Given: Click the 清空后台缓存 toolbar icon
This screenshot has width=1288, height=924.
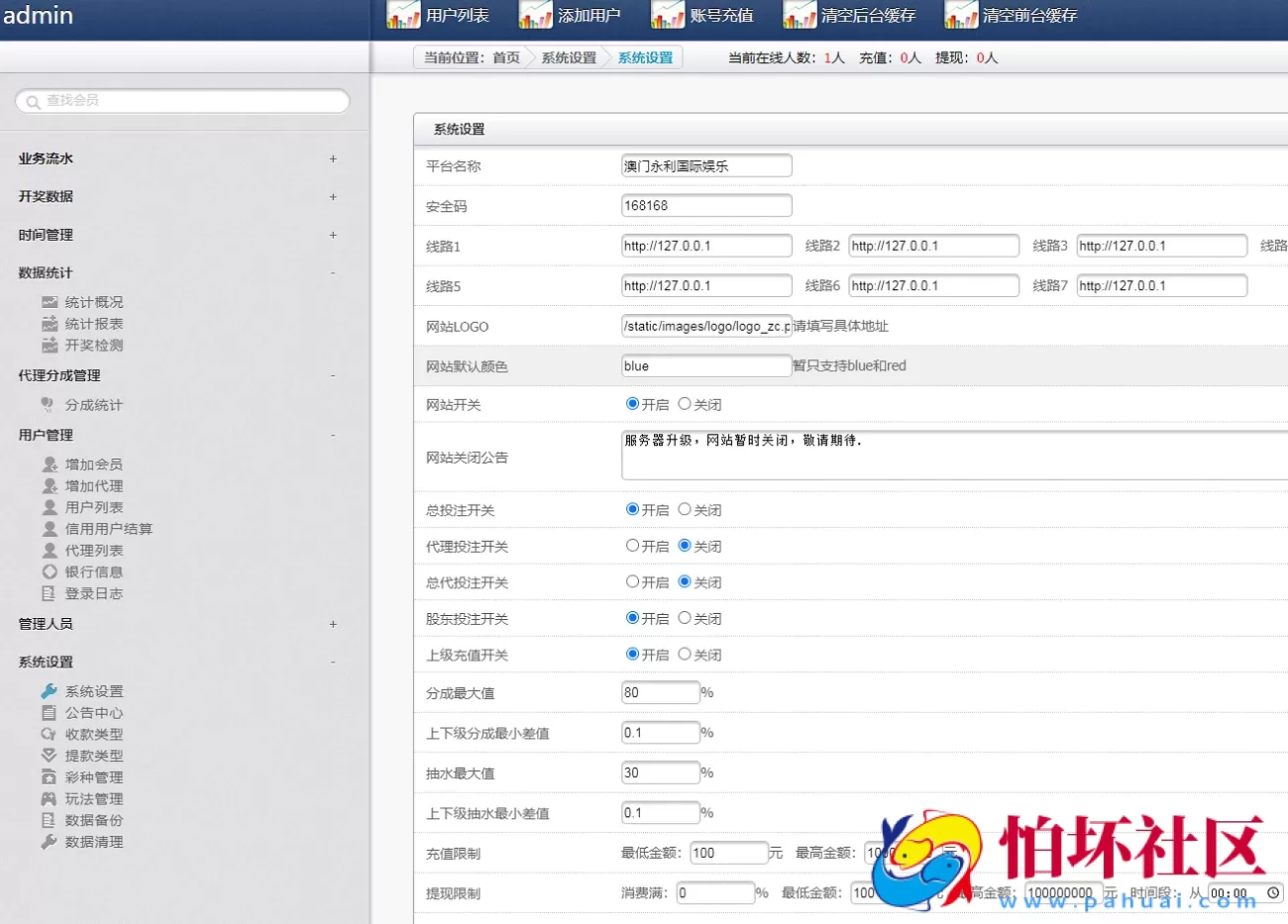Looking at the screenshot, I should coord(799,15).
